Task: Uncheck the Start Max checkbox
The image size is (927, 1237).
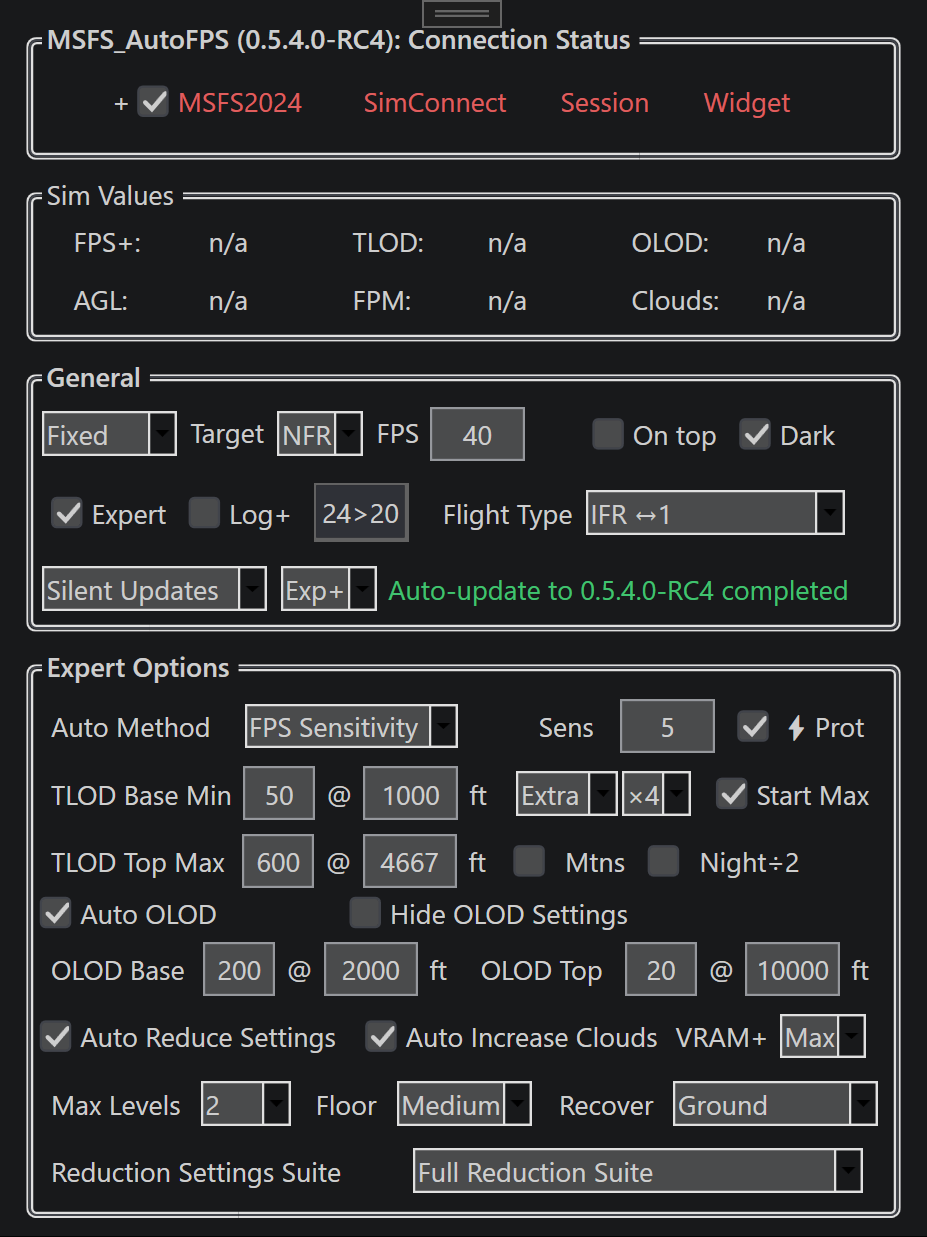Action: click(x=733, y=795)
